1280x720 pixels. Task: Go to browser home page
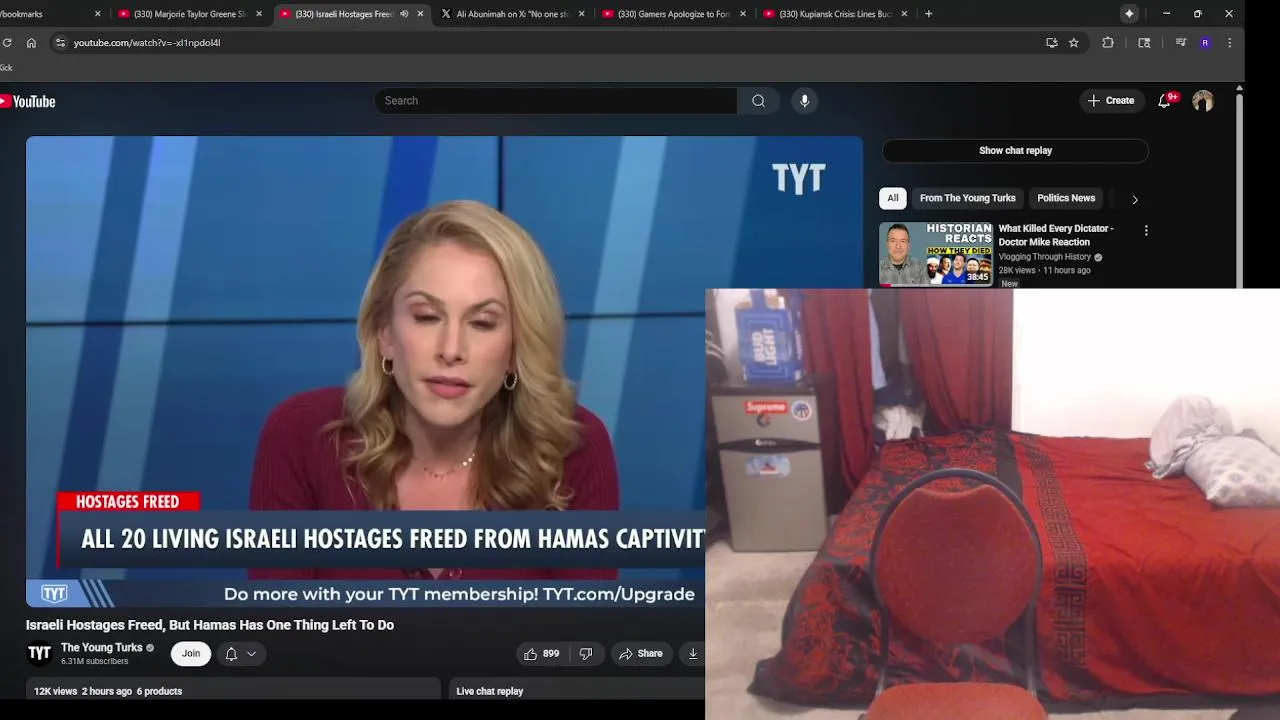(x=31, y=43)
